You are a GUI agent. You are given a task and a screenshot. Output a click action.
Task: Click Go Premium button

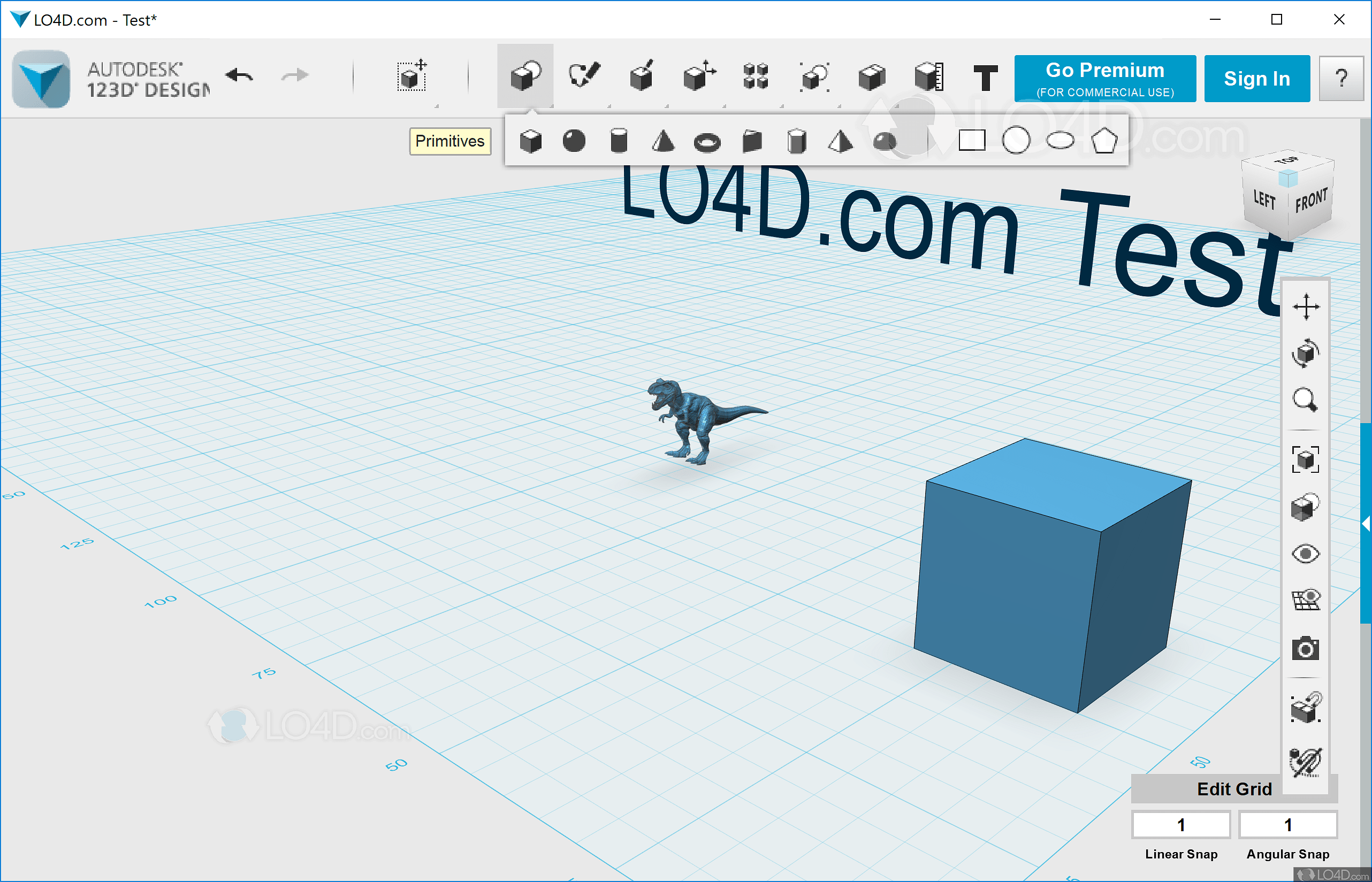[1105, 79]
